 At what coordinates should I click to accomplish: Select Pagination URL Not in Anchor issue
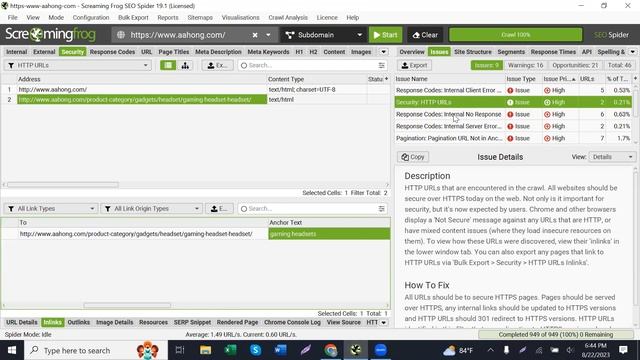pyautogui.click(x=513, y=138)
